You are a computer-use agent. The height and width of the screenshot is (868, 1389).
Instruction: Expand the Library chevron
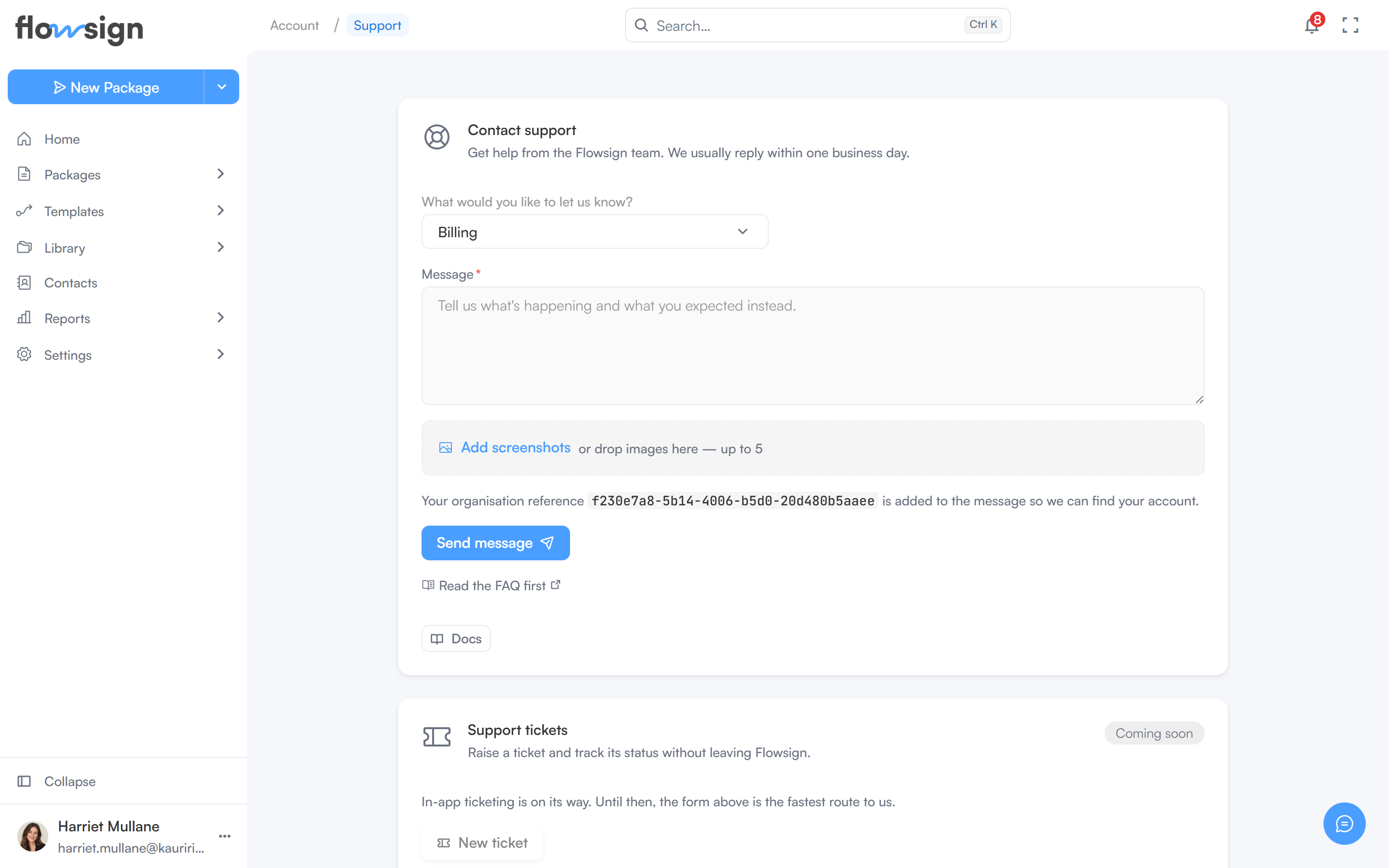[x=220, y=247]
